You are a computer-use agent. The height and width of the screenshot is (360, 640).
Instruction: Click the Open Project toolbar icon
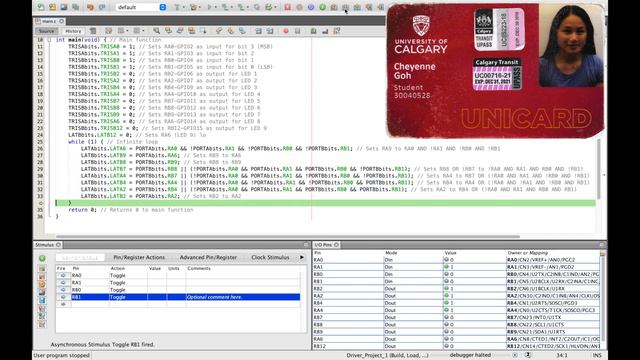[64, 7]
